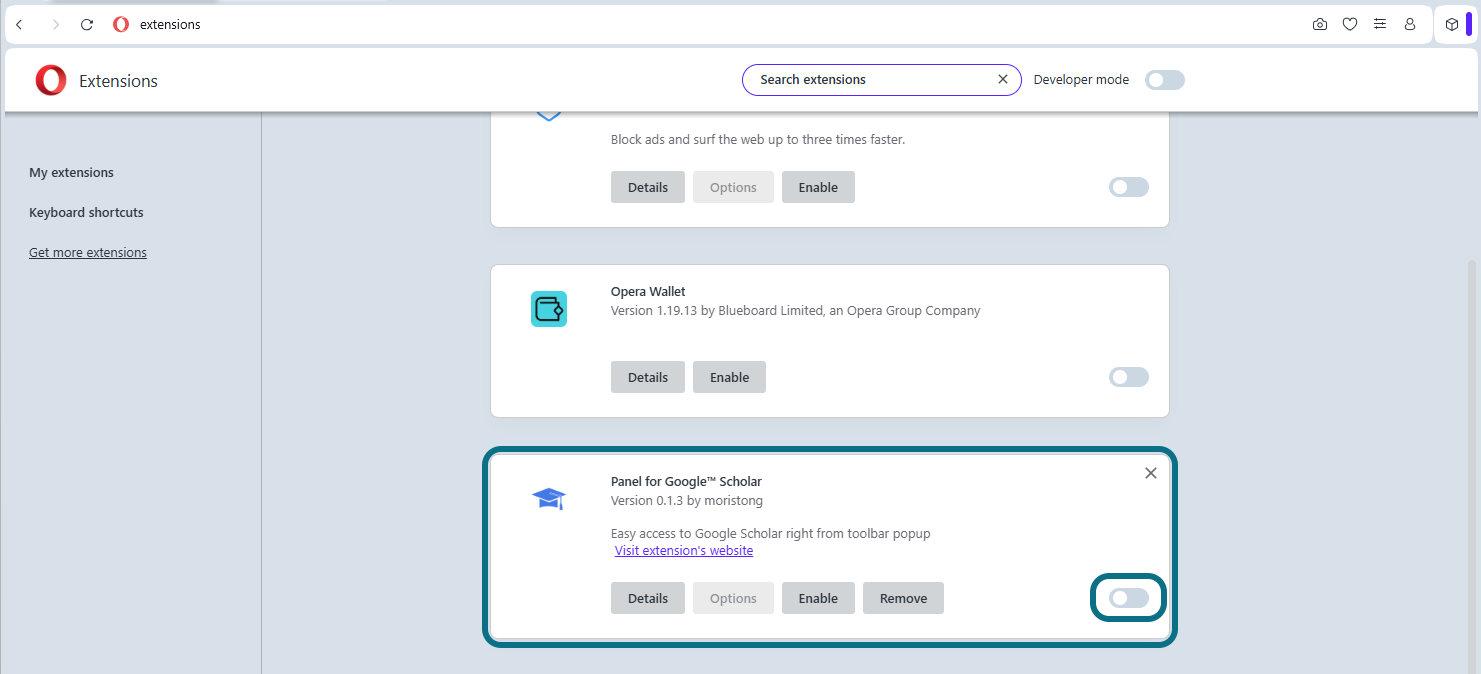The image size is (1481, 674).
Task: Go back using the browser back arrow
Action: point(19,25)
